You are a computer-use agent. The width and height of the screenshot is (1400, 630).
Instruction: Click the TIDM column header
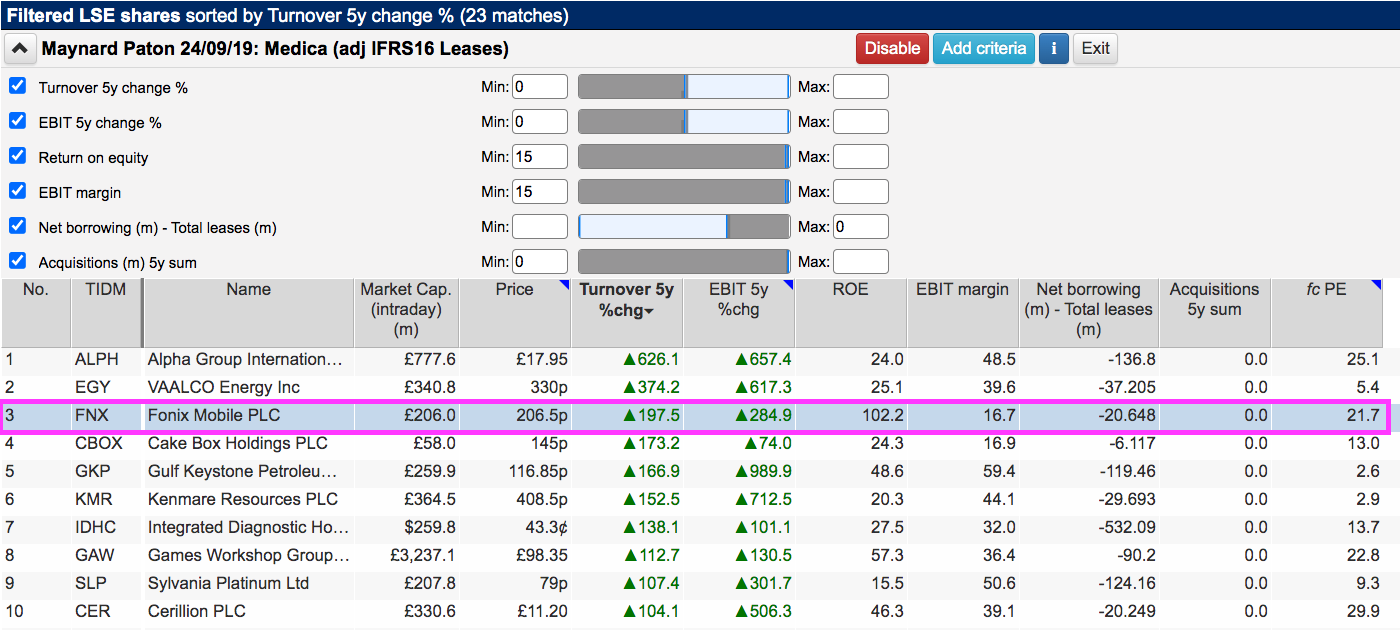click(106, 290)
